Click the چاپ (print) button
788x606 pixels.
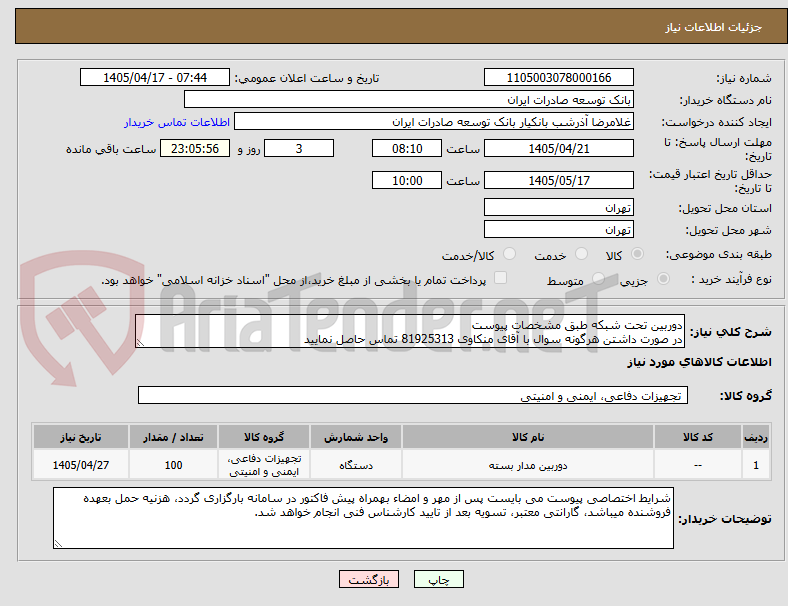[x=438, y=579]
